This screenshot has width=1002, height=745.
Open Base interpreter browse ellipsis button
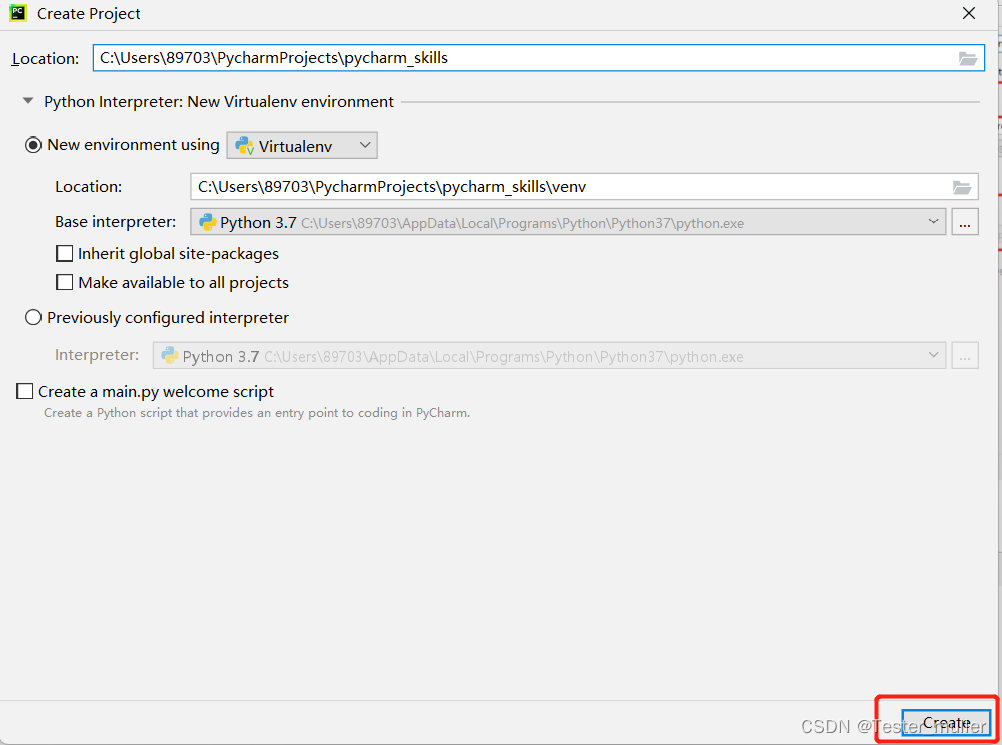point(965,222)
